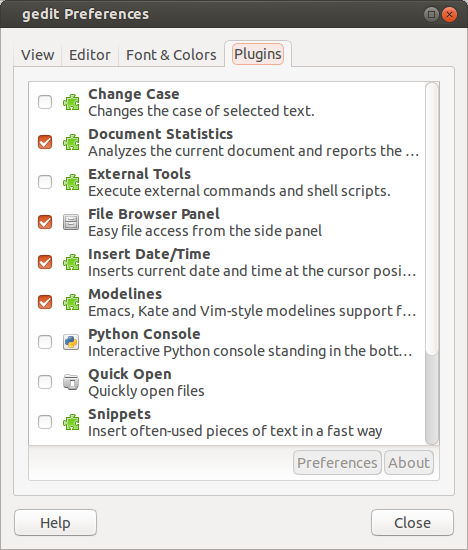Click the Snippets plugin puzzle icon

pos(71,422)
